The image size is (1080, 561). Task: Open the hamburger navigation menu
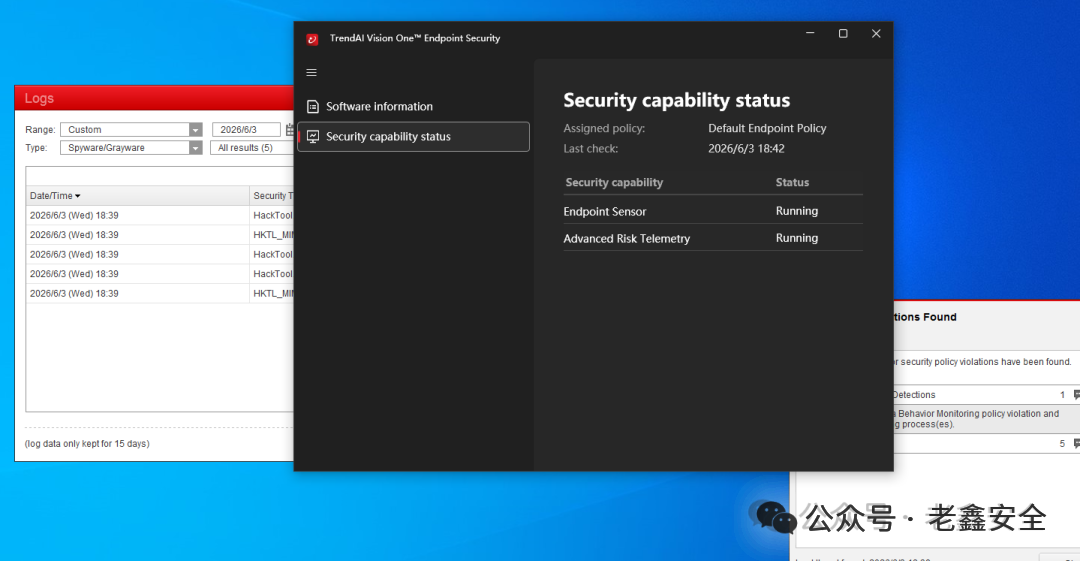point(311,72)
